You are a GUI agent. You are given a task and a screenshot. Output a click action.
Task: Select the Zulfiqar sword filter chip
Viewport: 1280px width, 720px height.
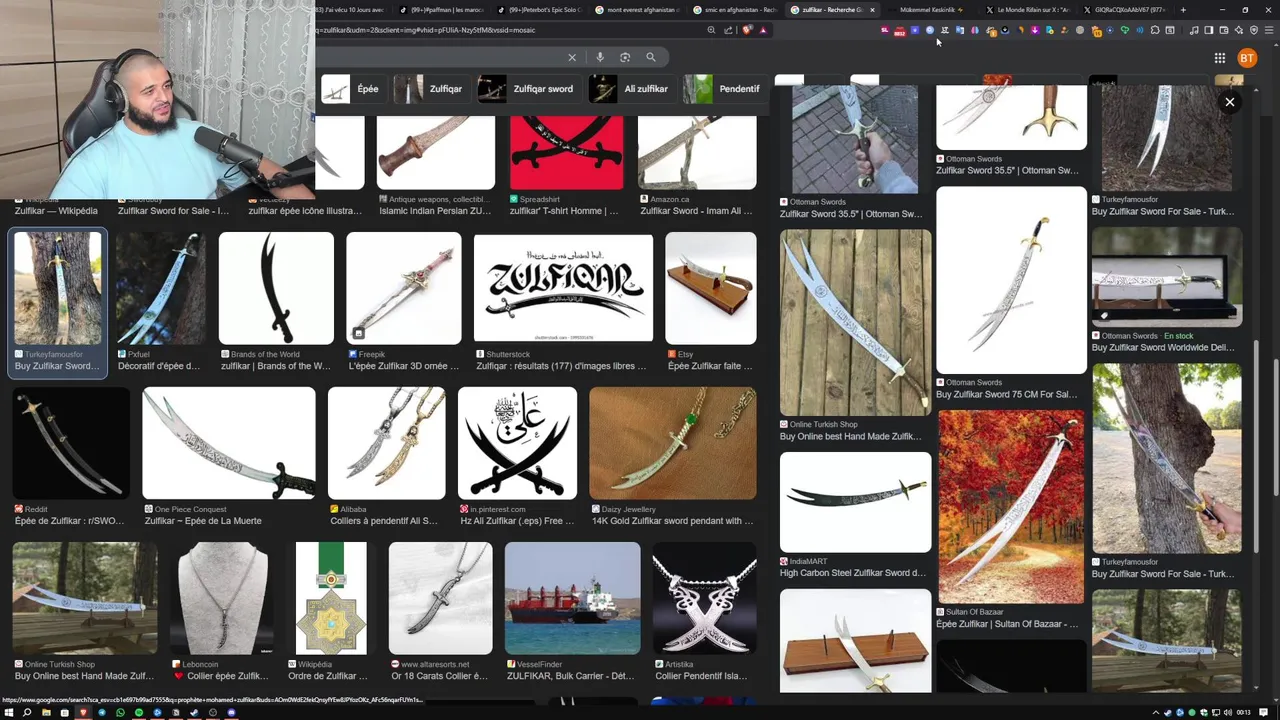coord(529,89)
